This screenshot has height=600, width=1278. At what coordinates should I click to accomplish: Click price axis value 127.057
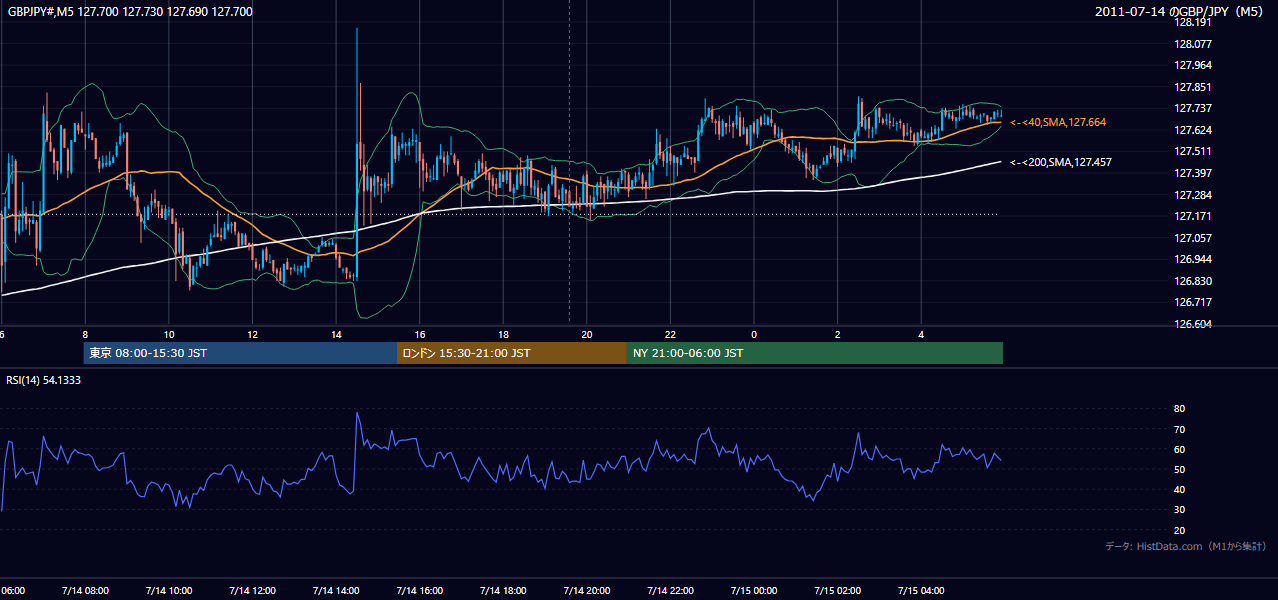1192,238
